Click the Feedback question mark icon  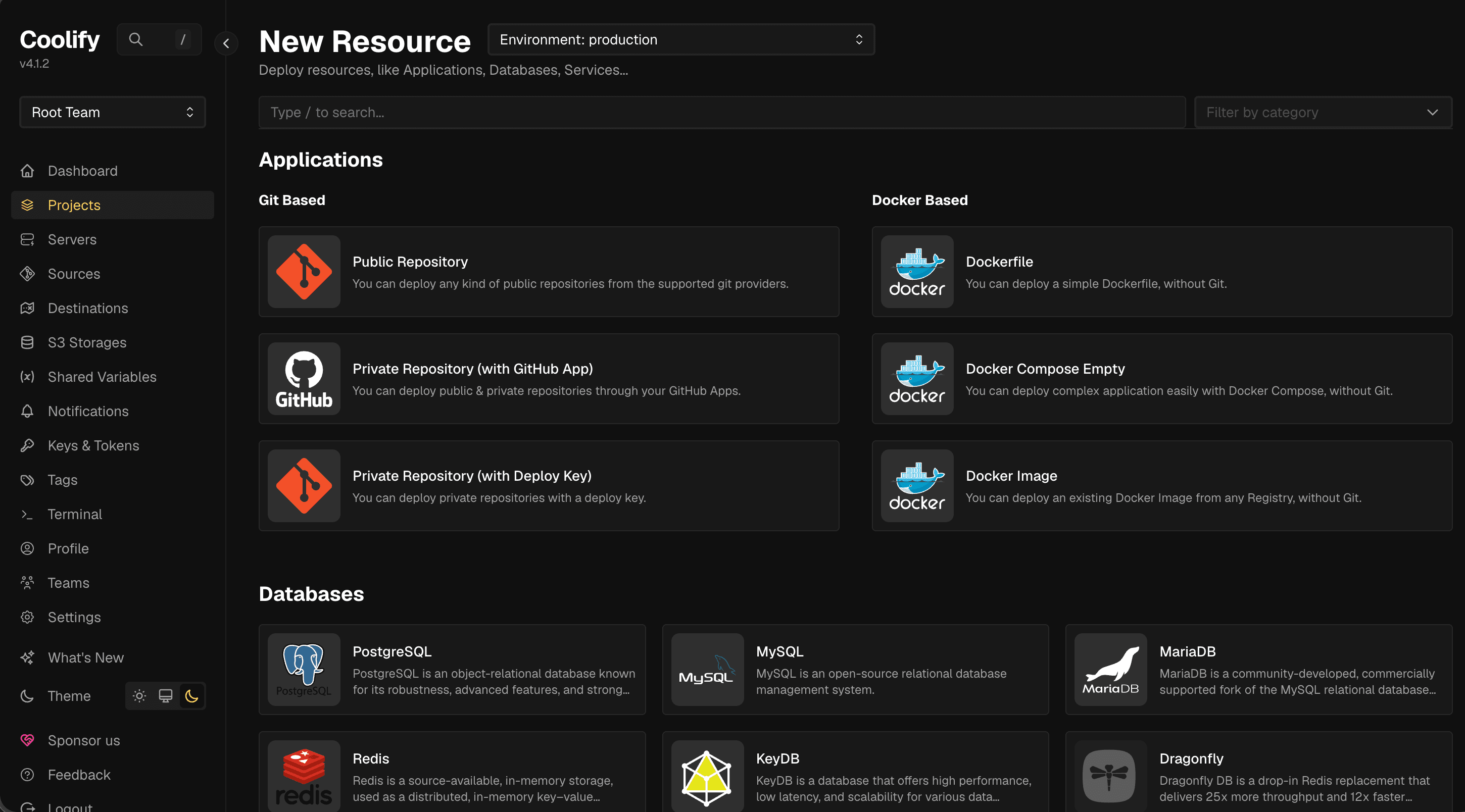tap(27, 775)
